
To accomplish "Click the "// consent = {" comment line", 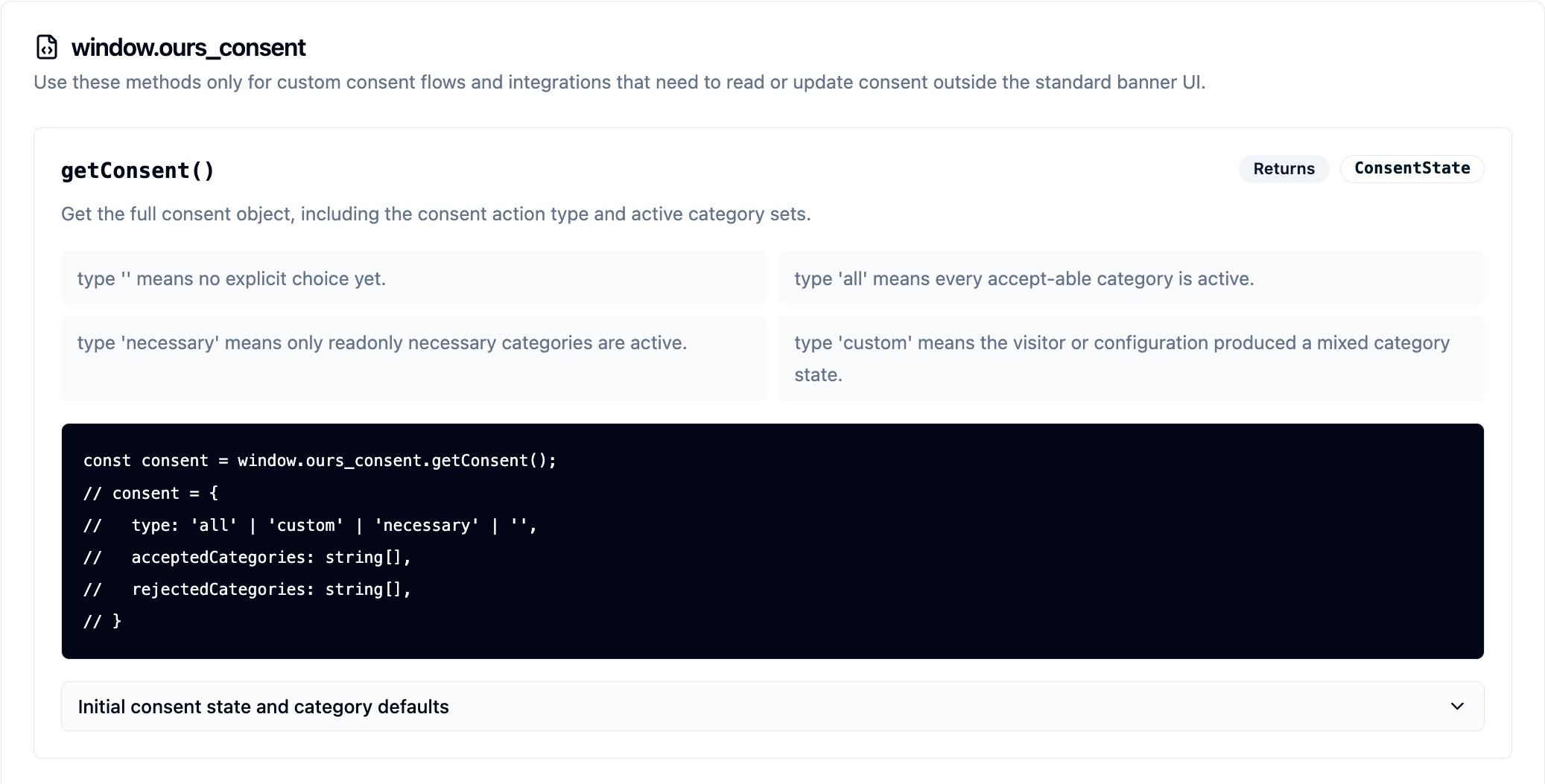I will click(x=150, y=493).
